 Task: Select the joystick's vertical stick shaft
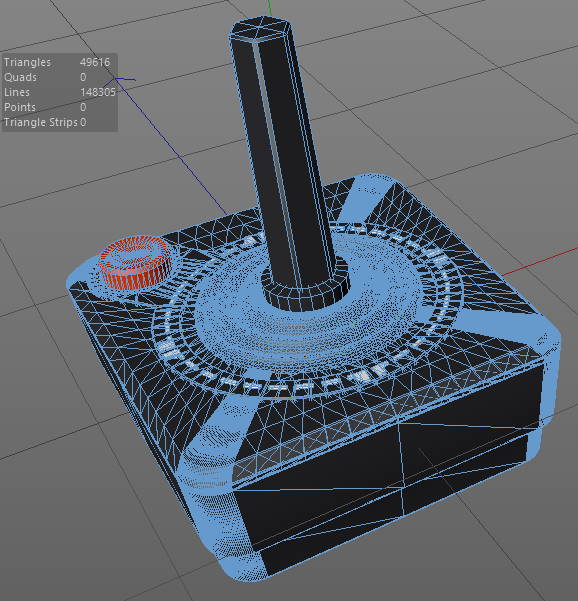[x=284, y=153]
